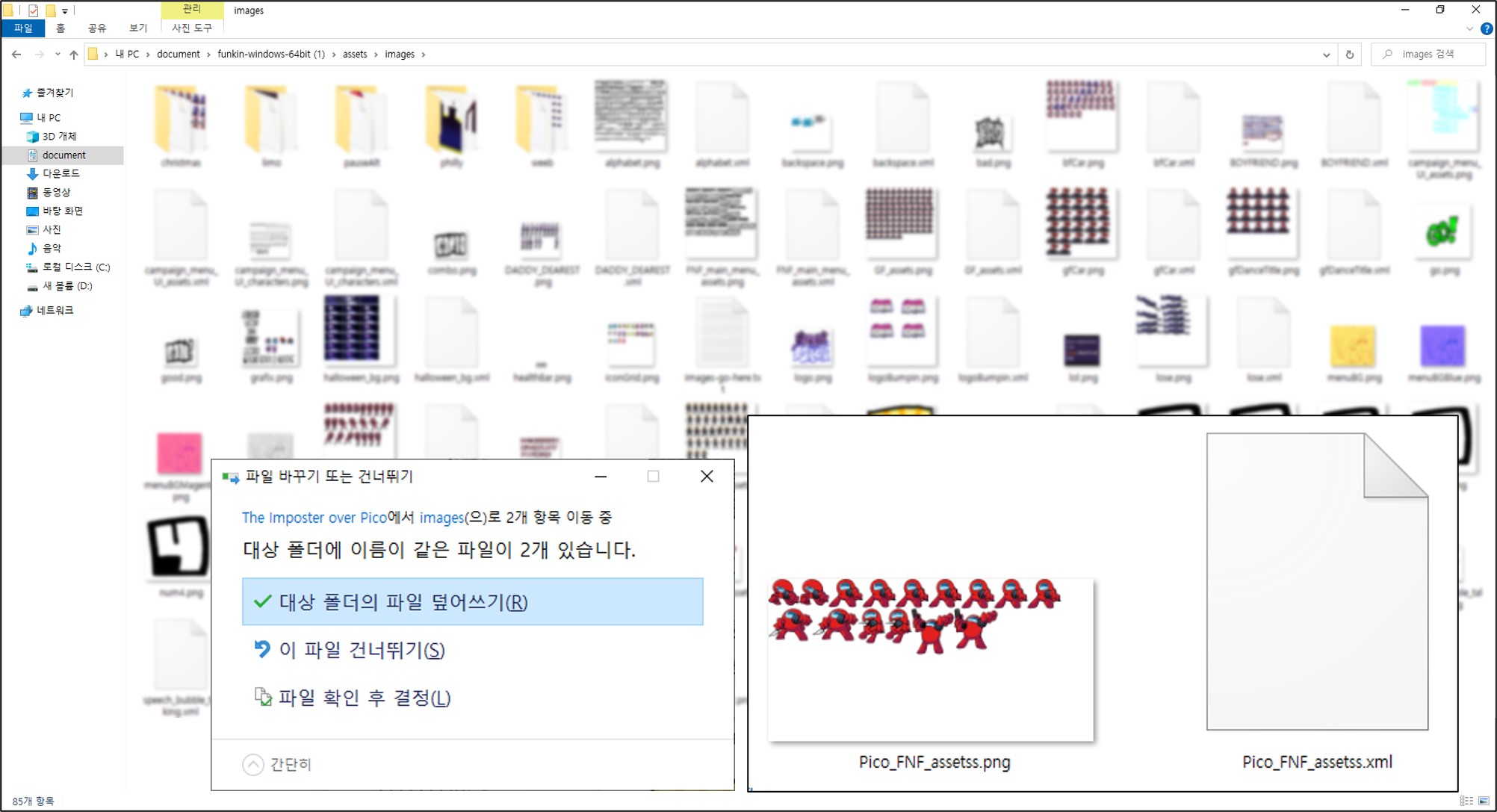Expand the chevron after assets in breadcrumb

coord(376,55)
